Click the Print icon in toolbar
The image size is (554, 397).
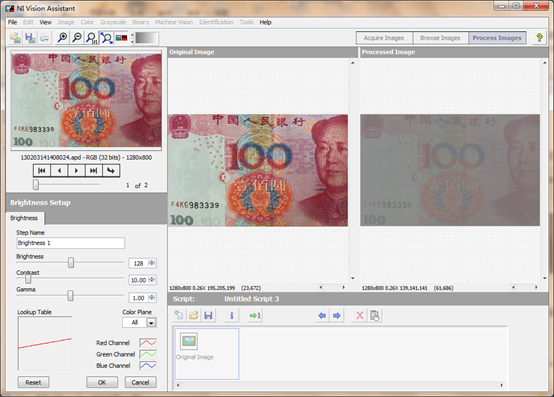pyautogui.click(x=44, y=37)
